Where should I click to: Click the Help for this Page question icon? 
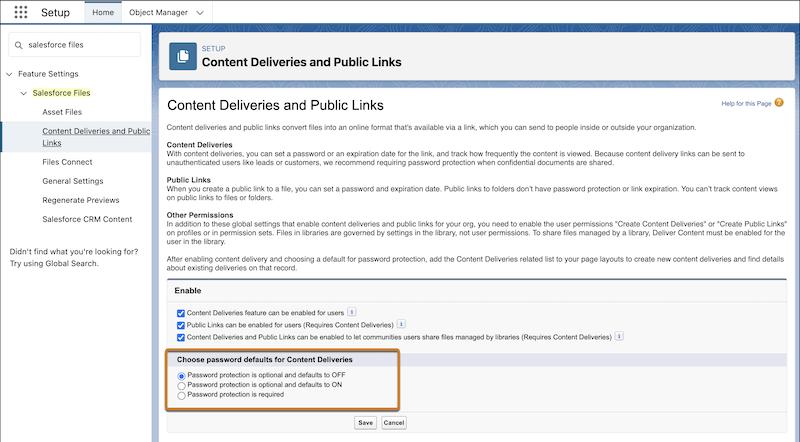coord(779,103)
